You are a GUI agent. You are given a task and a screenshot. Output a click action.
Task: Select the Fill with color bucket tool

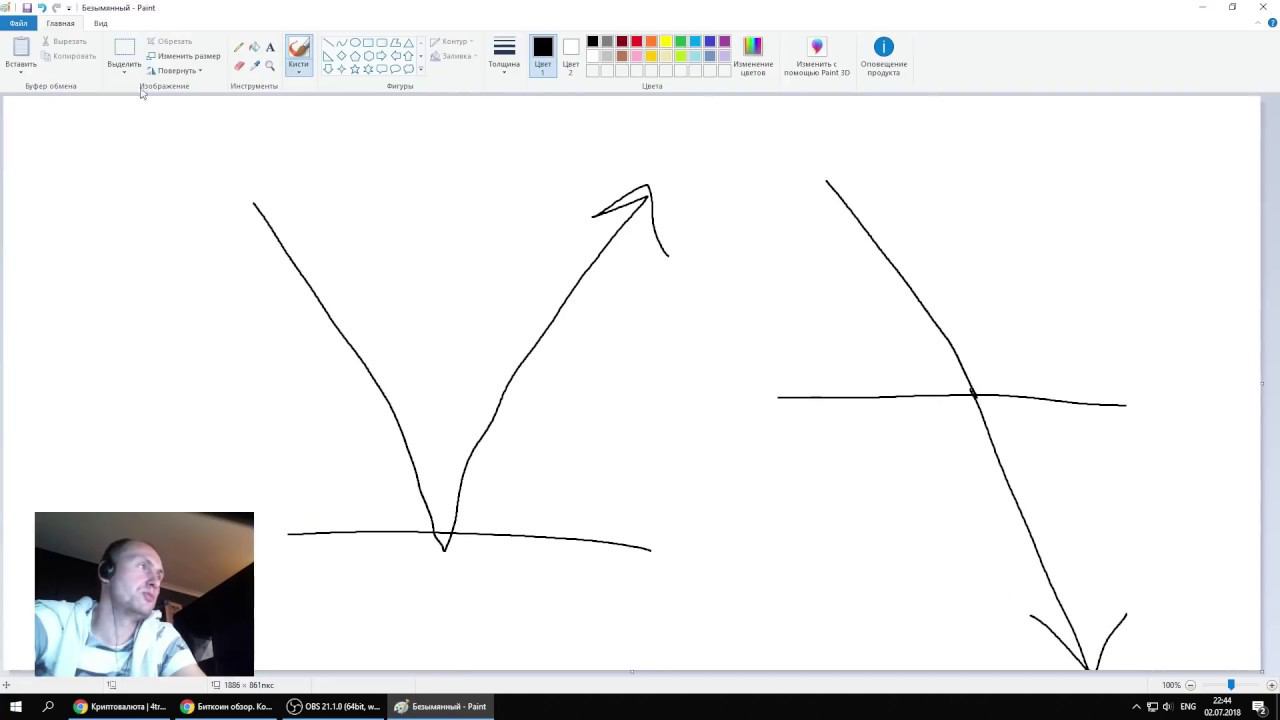point(254,47)
